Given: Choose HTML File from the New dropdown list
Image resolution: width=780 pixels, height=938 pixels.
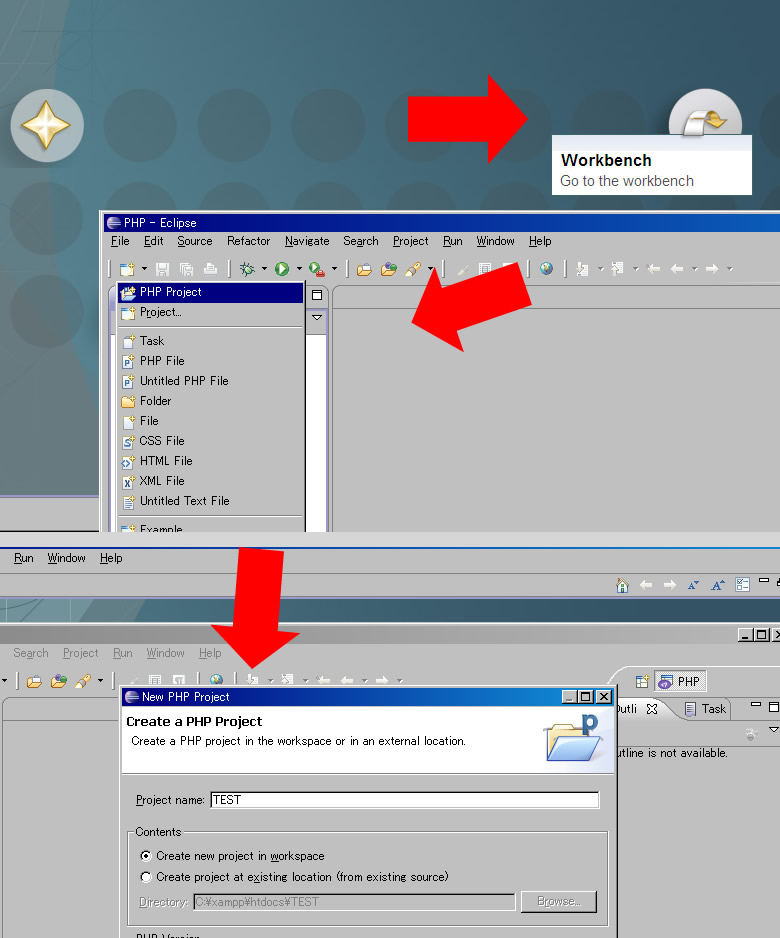Looking at the screenshot, I should (x=211, y=461).
